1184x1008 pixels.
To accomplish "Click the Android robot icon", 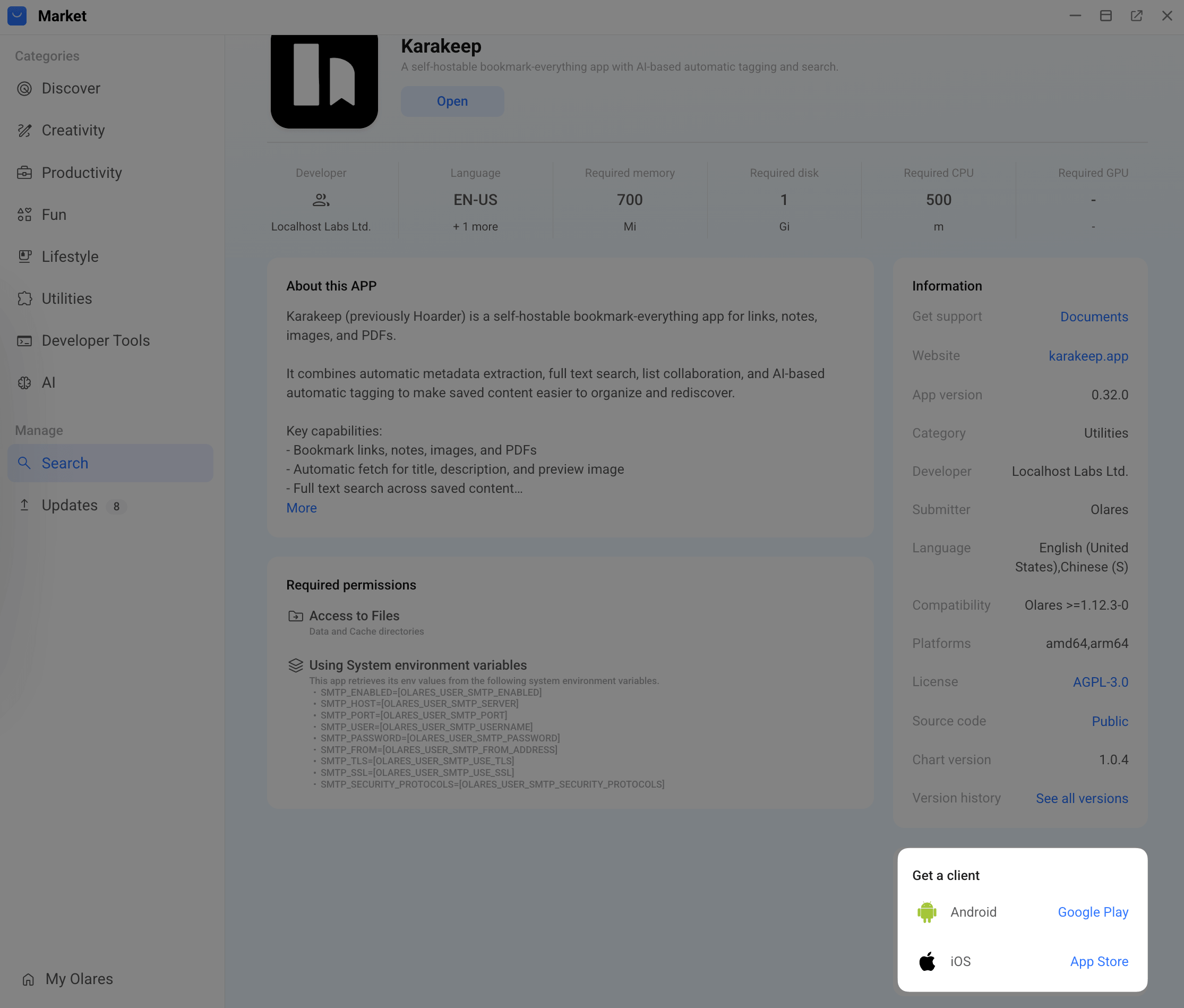I will 927,912.
